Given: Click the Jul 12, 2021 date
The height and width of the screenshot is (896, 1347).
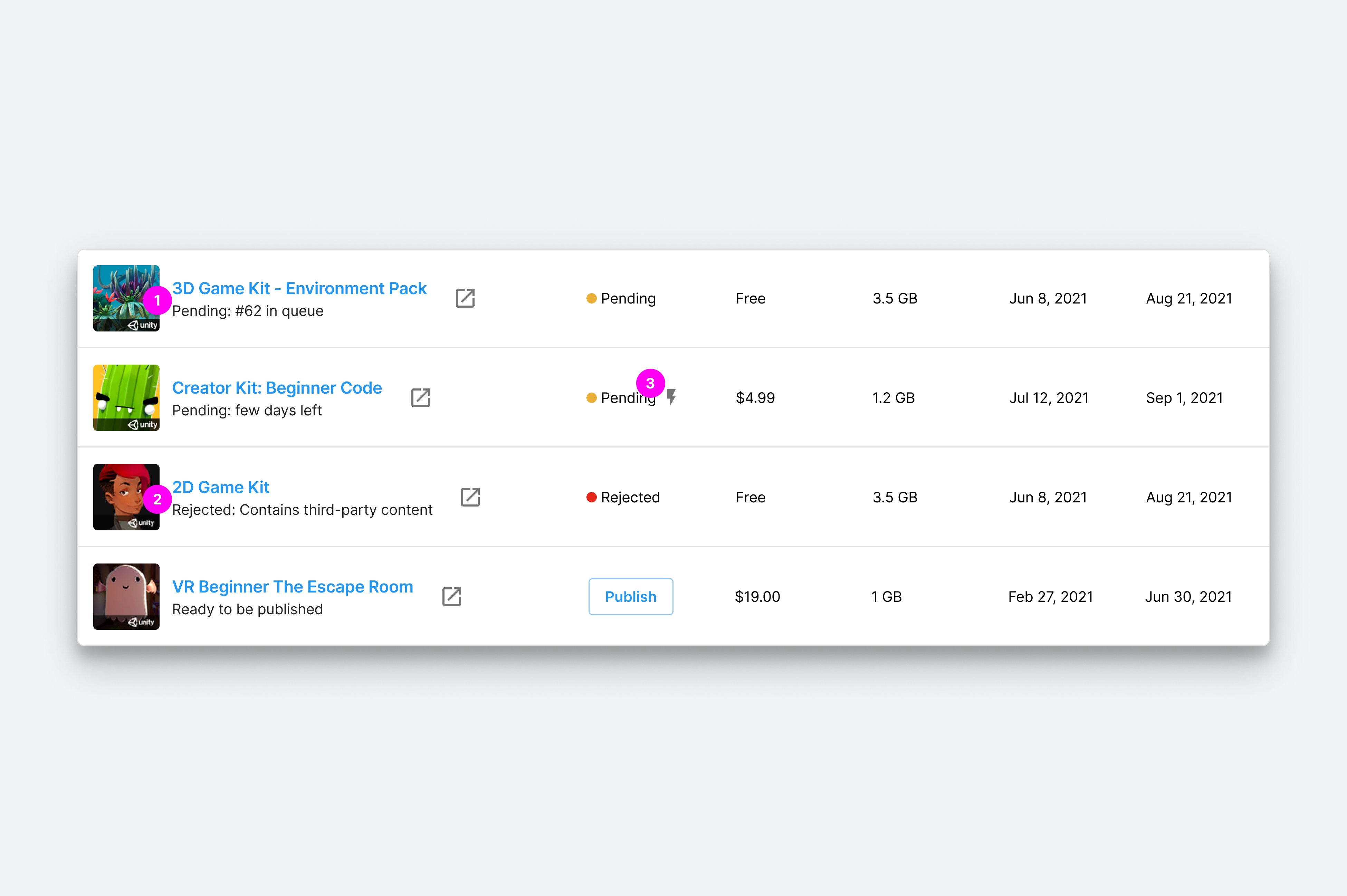Looking at the screenshot, I should coord(1049,398).
